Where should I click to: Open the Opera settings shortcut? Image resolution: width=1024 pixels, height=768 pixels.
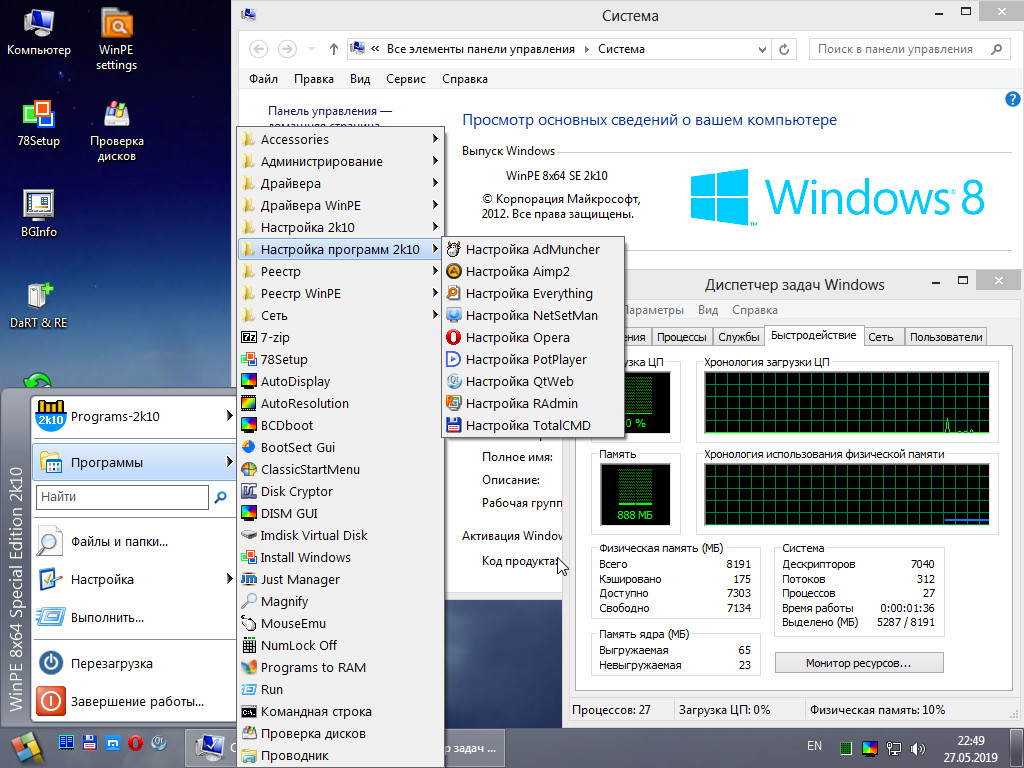(x=517, y=338)
